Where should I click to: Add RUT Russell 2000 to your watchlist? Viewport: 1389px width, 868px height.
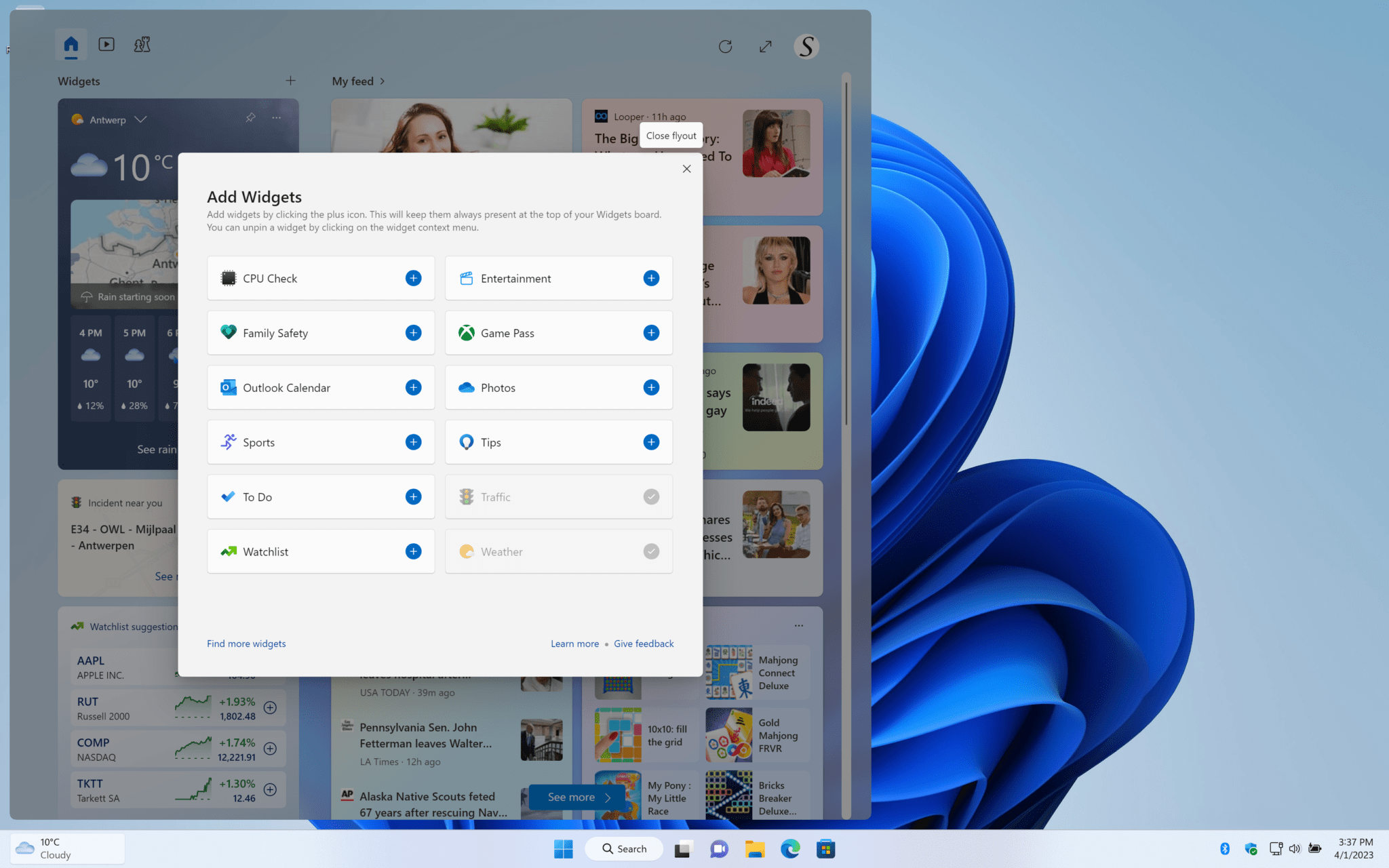pos(270,707)
